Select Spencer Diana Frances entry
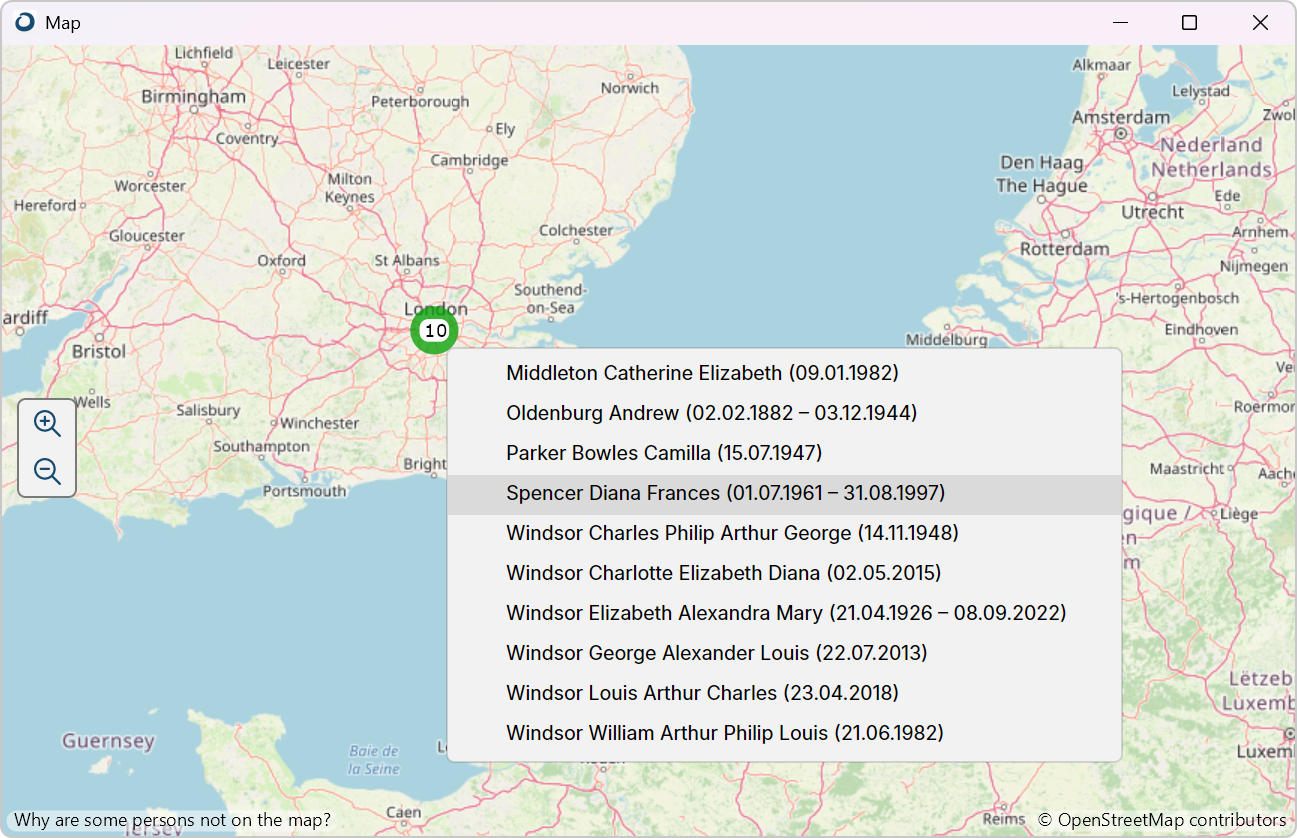 [x=725, y=493]
